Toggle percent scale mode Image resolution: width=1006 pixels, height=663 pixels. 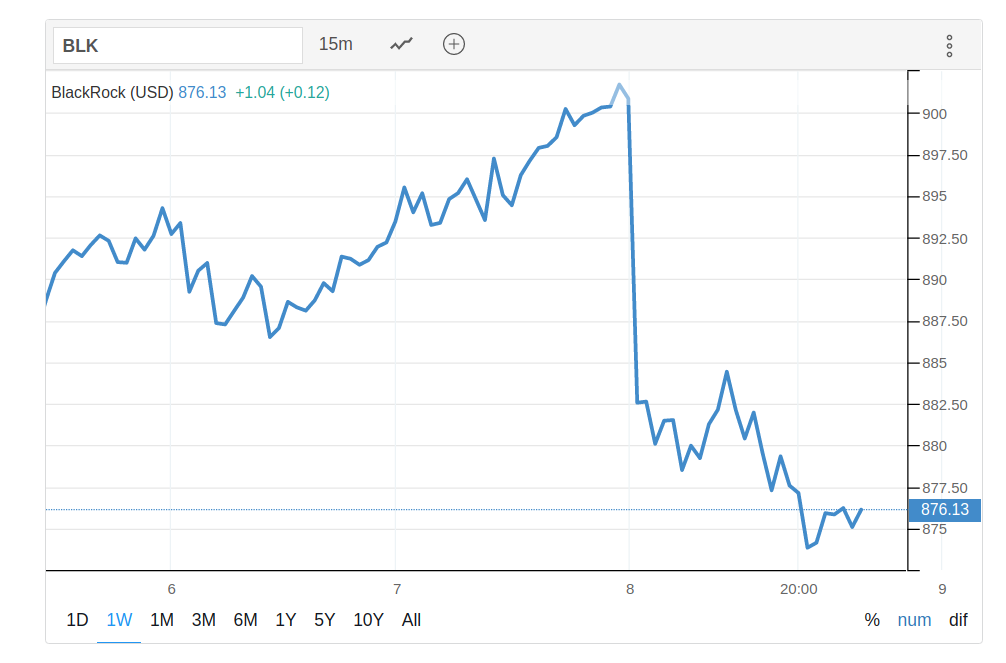pyautogui.click(x=872, y=620)
